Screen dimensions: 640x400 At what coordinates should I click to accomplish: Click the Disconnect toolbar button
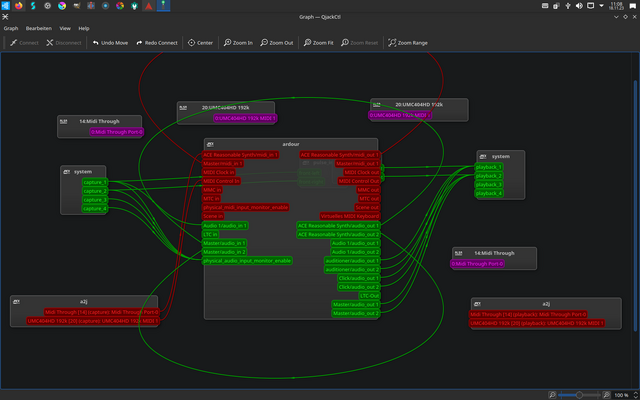click(x=64, y=43)
